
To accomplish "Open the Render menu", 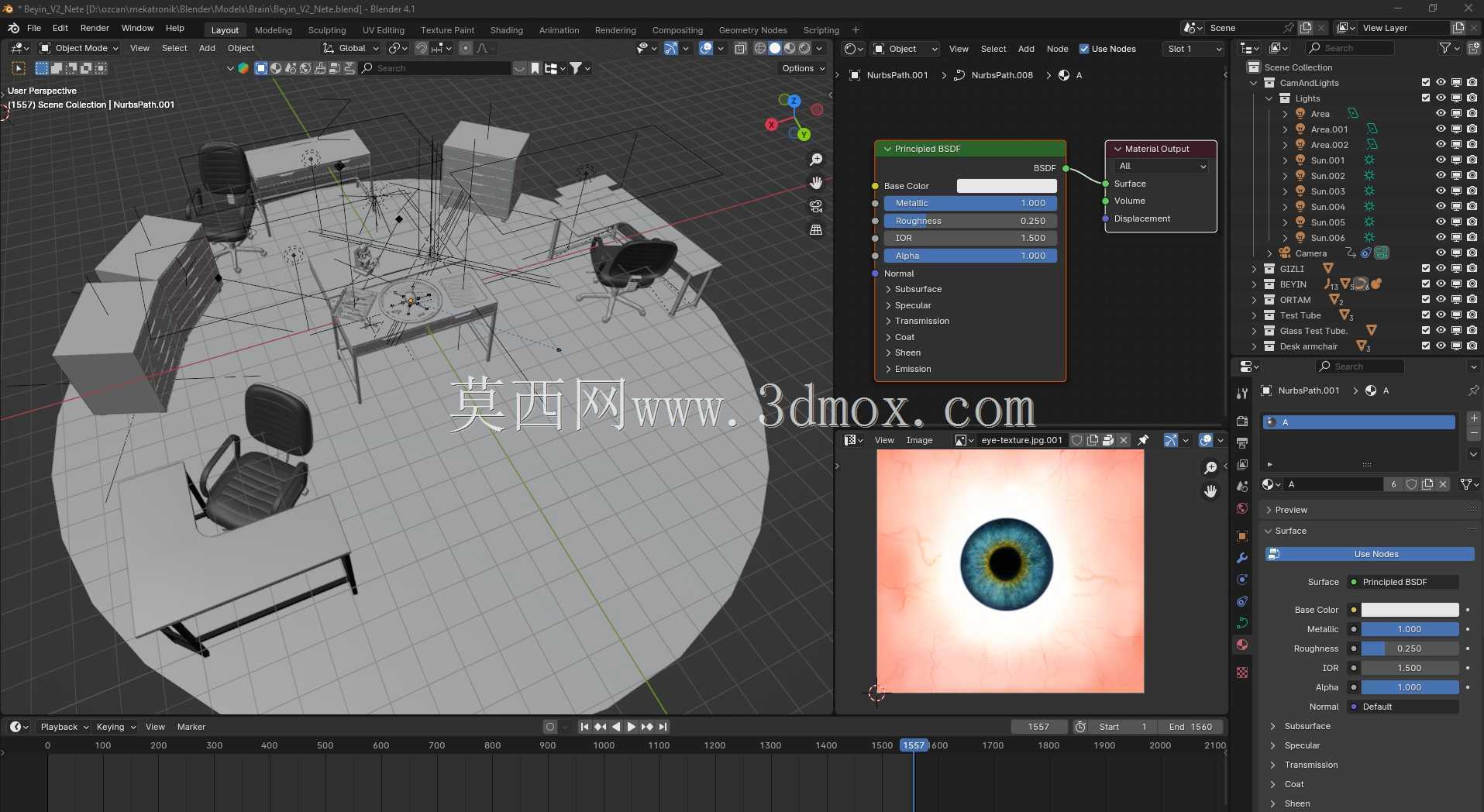I will pos(95,28).
